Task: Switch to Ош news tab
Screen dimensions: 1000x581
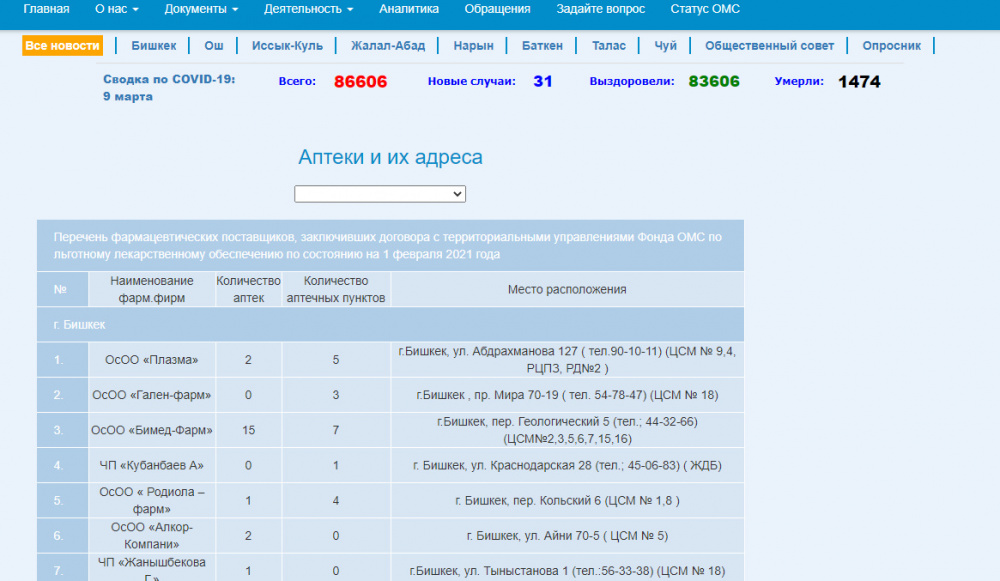Action: (x=214, y=46)
